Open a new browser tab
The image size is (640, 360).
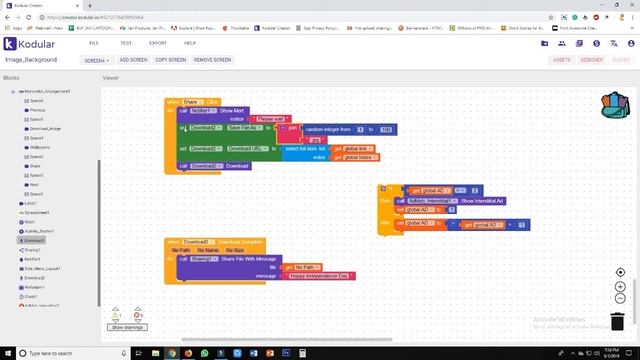click(90, 6)
